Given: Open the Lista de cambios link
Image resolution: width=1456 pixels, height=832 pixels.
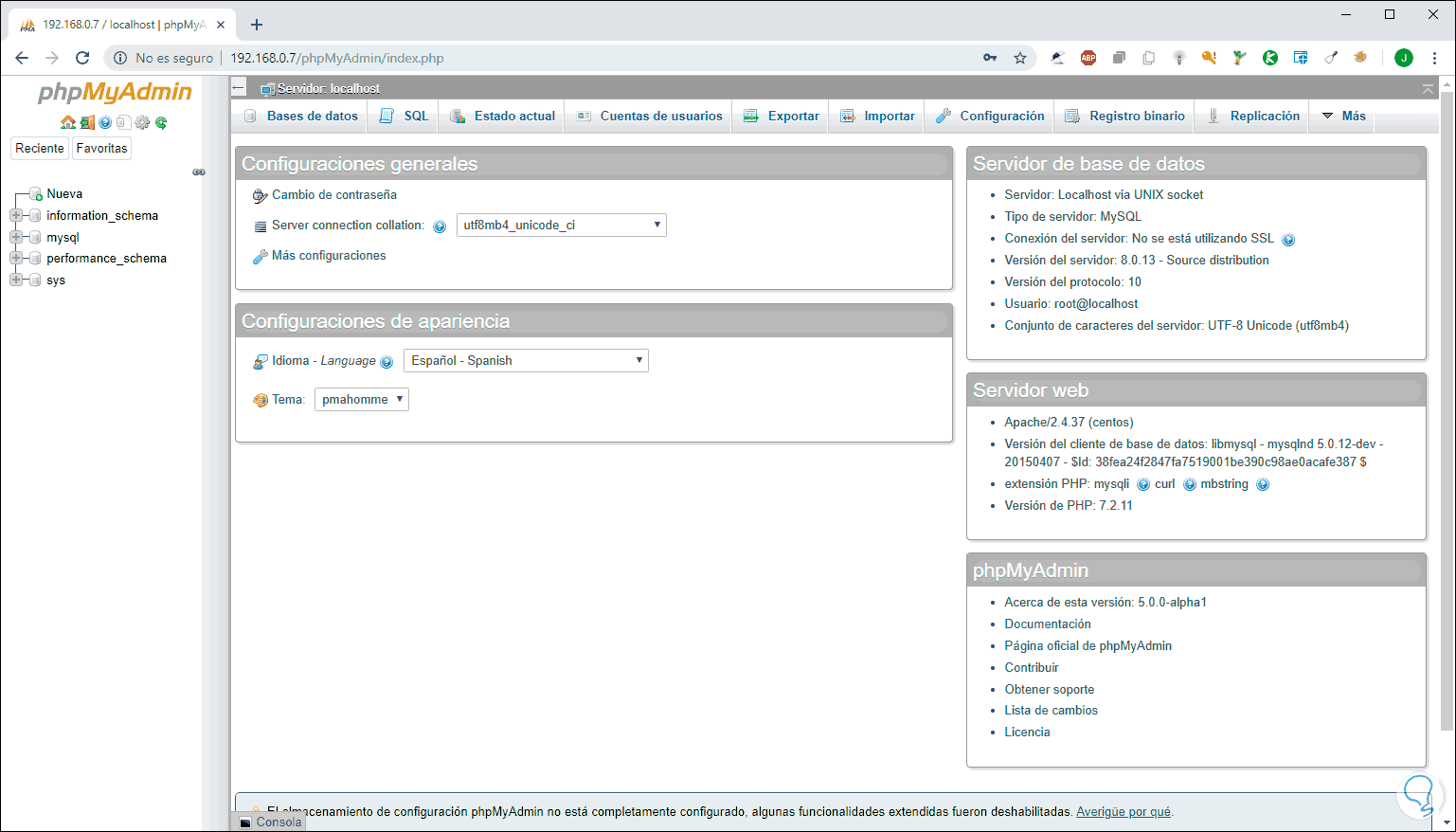Looking at the screenshot, I should [1052, 711].
